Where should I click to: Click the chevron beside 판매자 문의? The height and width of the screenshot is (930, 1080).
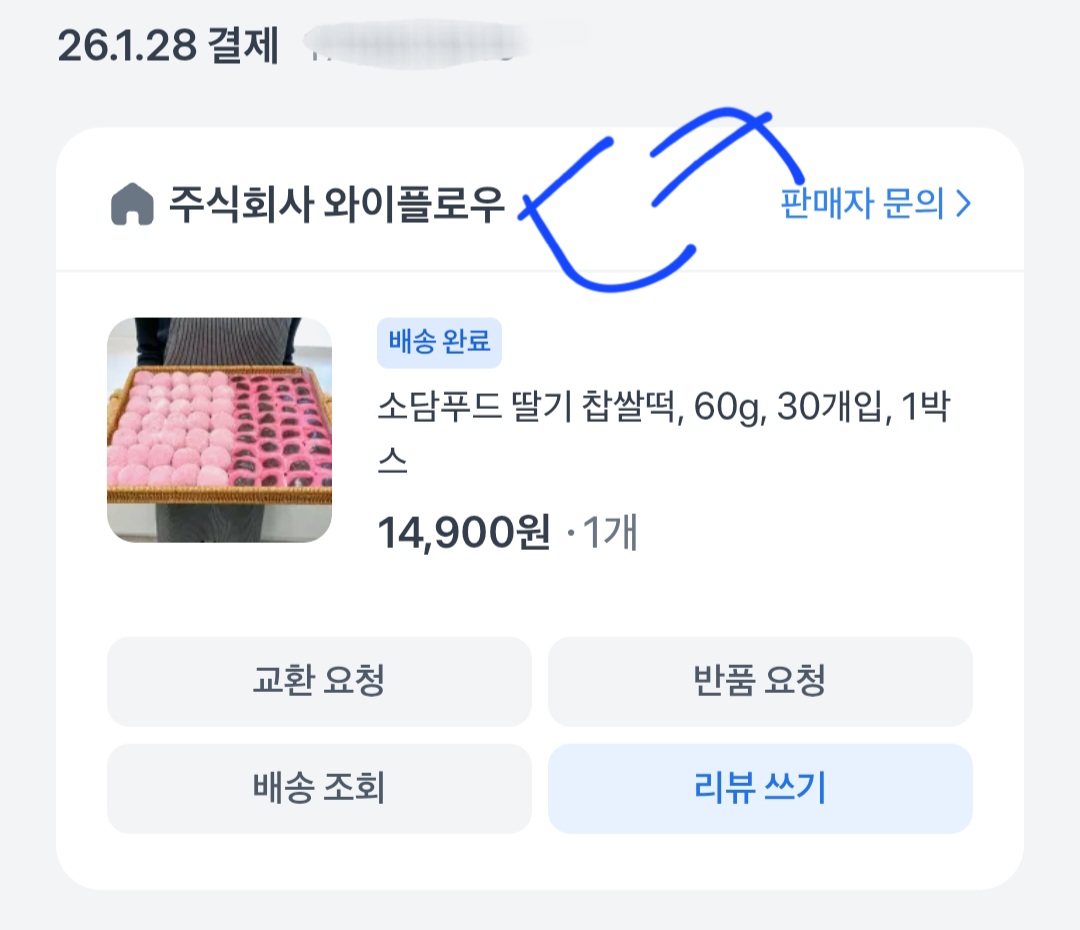point(963,204)
